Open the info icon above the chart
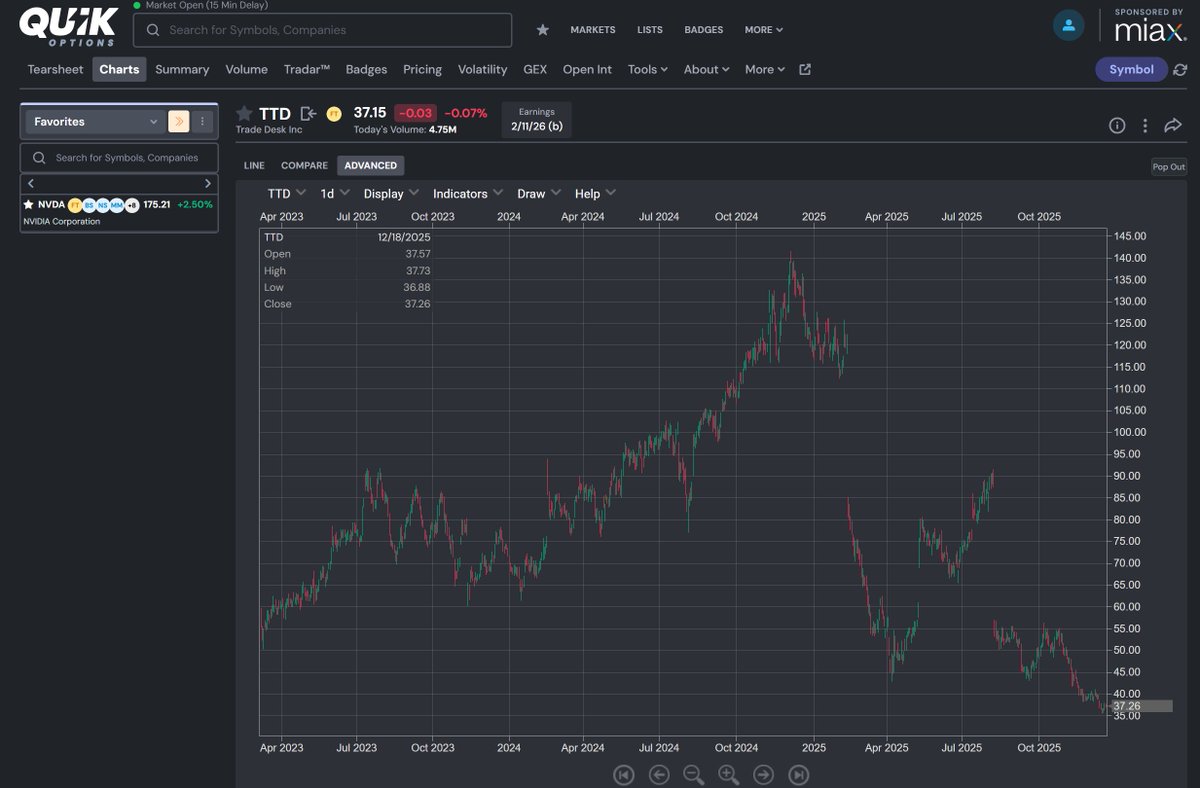Screen dimensions: 1200x788 click(x=1117, y=125)
